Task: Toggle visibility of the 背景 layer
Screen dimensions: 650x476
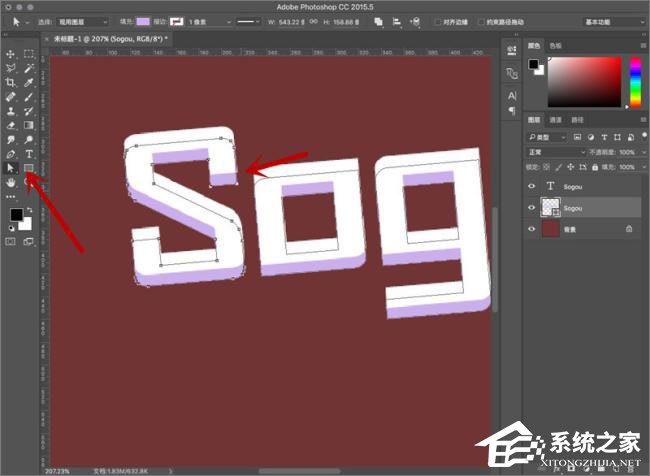Action: pos(530,229)
